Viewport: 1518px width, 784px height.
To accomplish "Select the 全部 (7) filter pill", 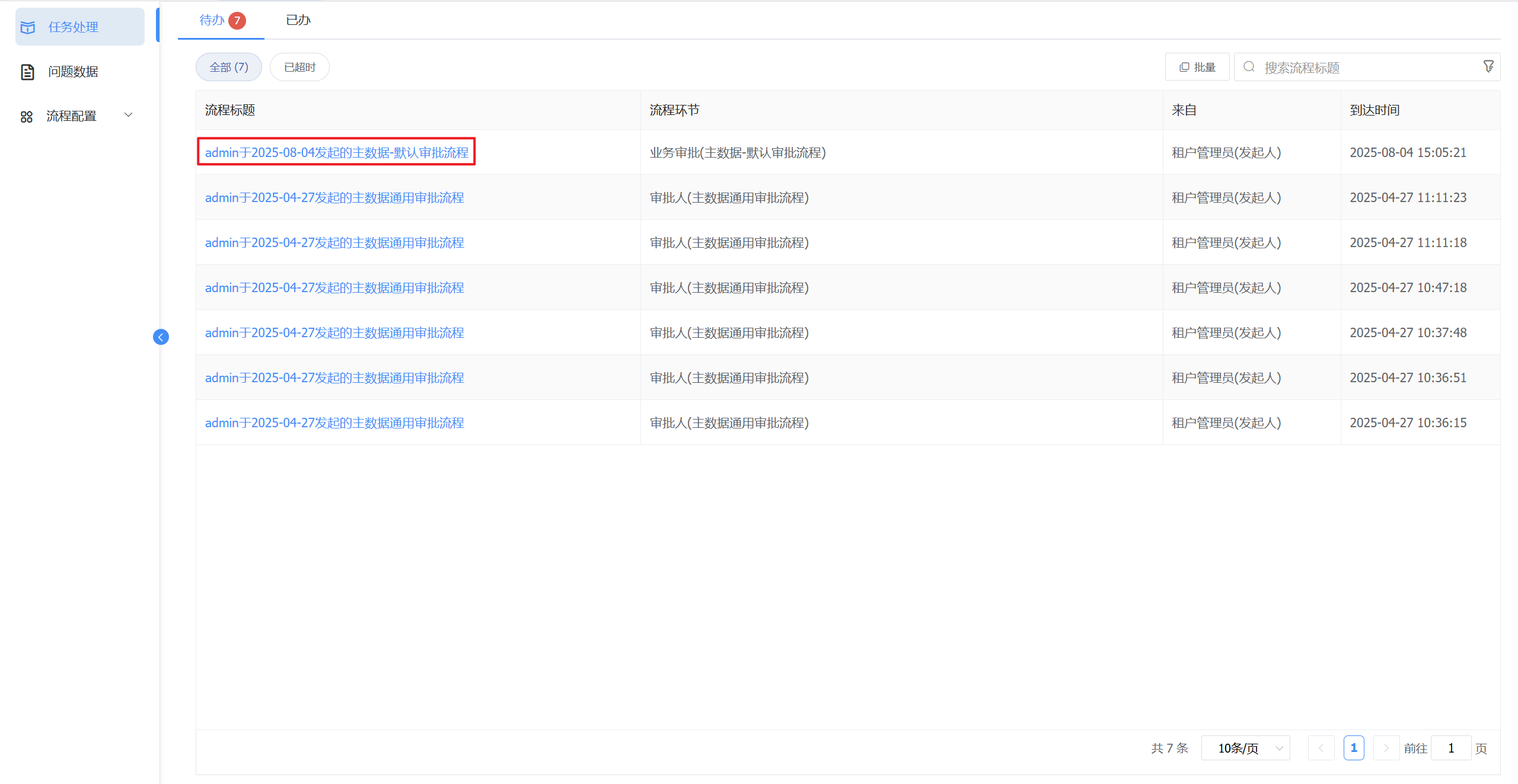I will [x=229, y=67].
